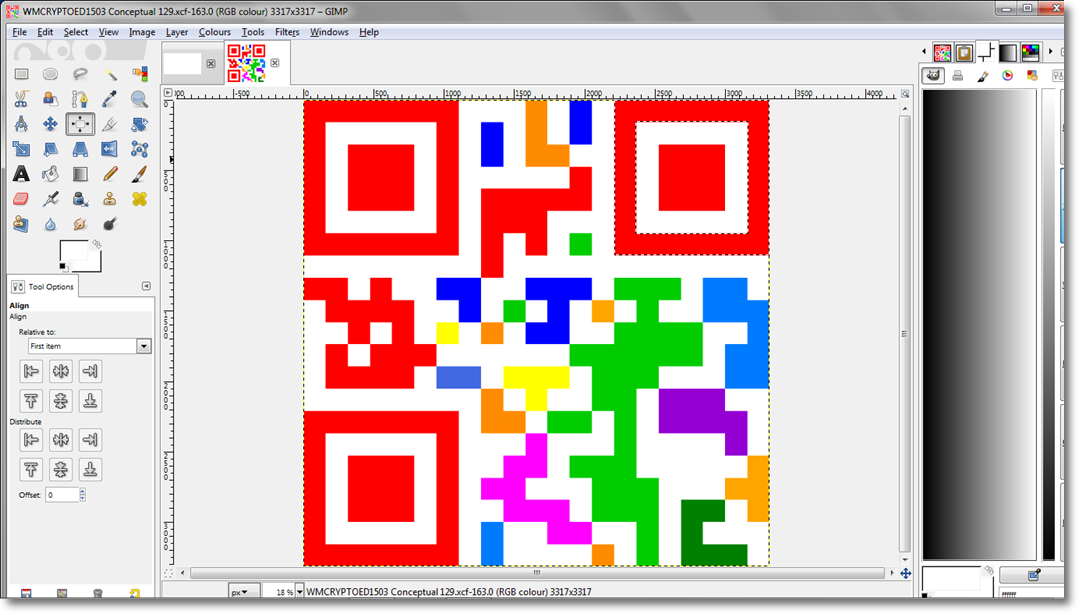Screen dimensions: 1080x615
Task: Open the zoom percentage dropdown
Action: tap(300, 592)
